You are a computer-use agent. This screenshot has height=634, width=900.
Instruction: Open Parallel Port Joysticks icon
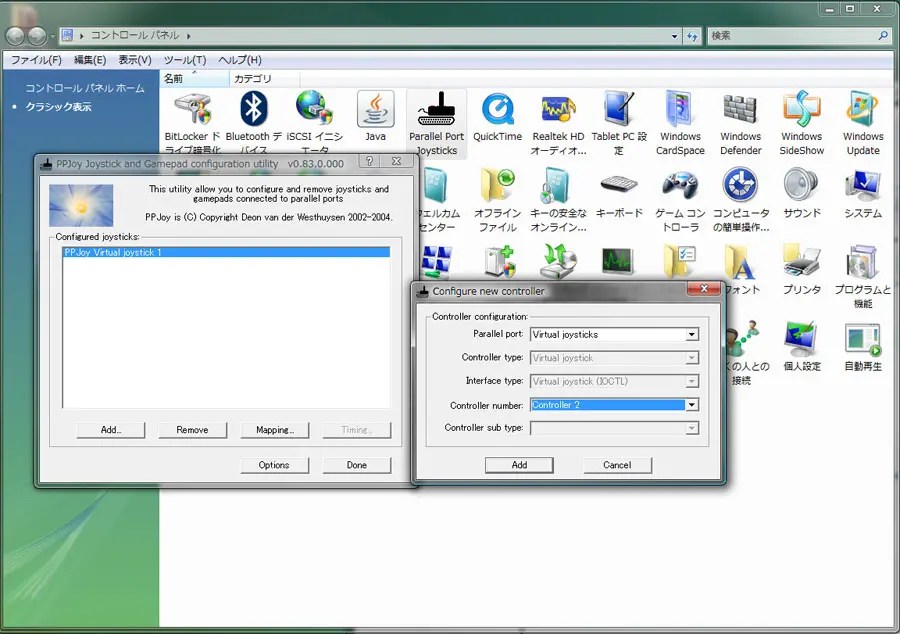click(436, 124)
